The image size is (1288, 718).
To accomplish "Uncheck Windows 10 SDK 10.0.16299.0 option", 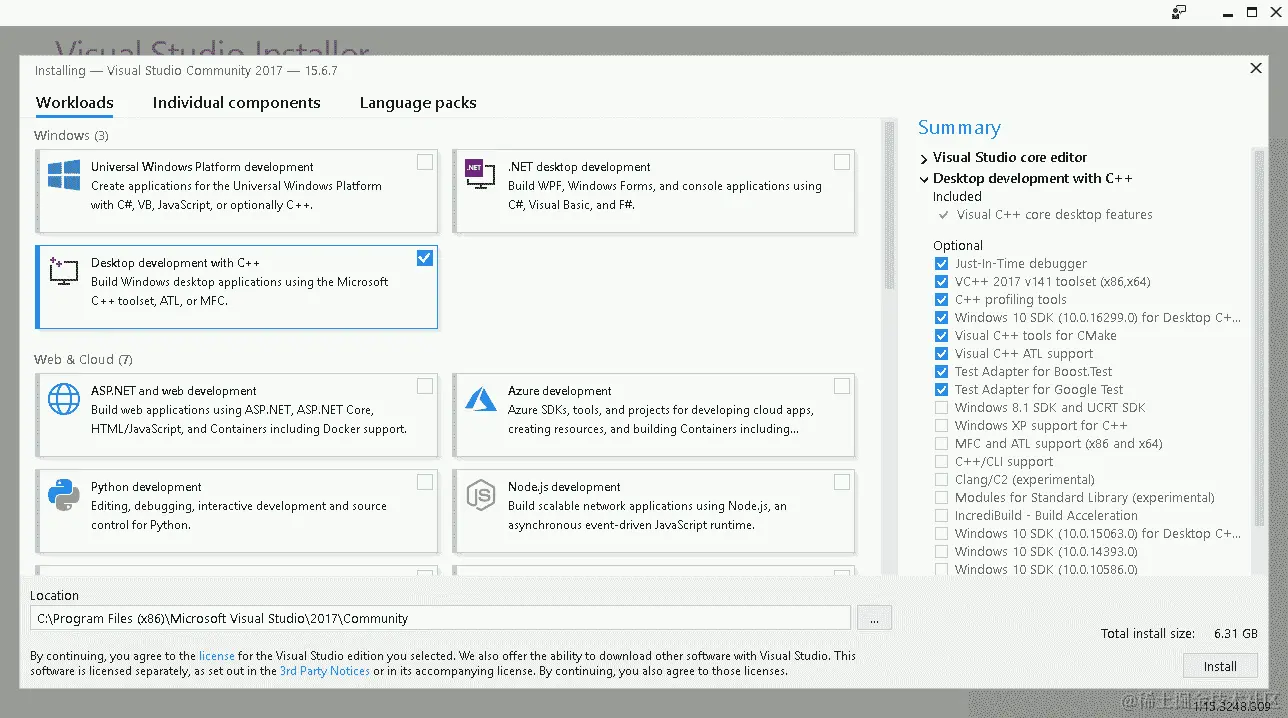I will [941, 318].
